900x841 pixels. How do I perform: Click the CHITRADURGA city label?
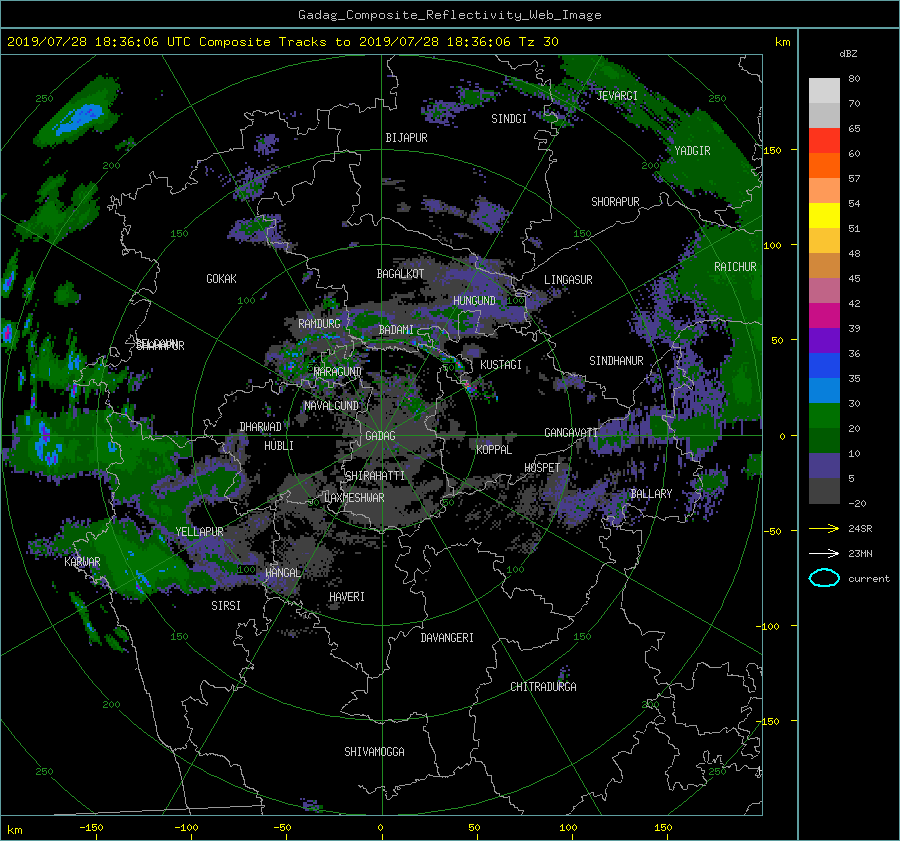click(x=543, y=687)
